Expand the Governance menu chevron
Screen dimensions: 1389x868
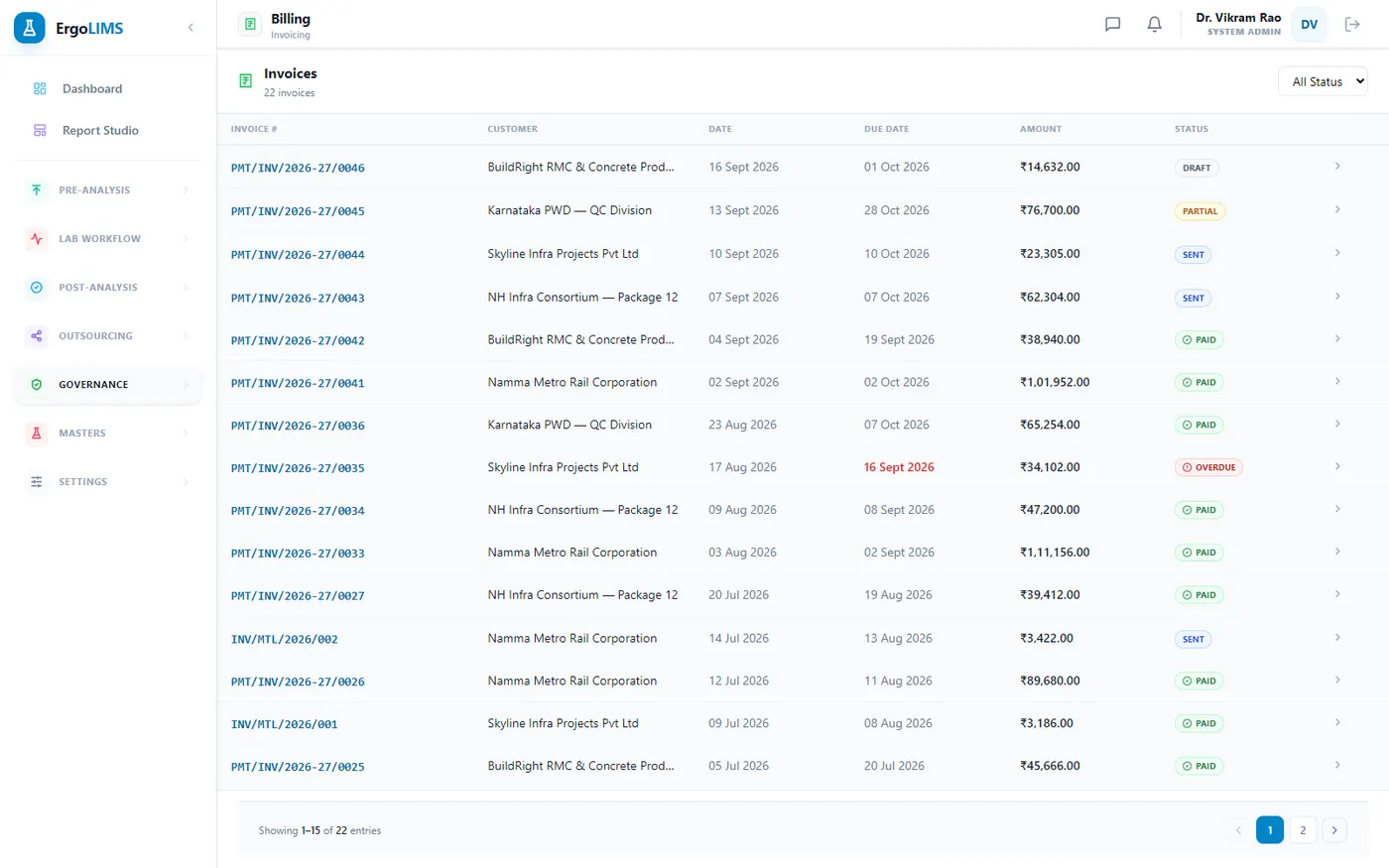pyautogui.click(x=186, y=384)
